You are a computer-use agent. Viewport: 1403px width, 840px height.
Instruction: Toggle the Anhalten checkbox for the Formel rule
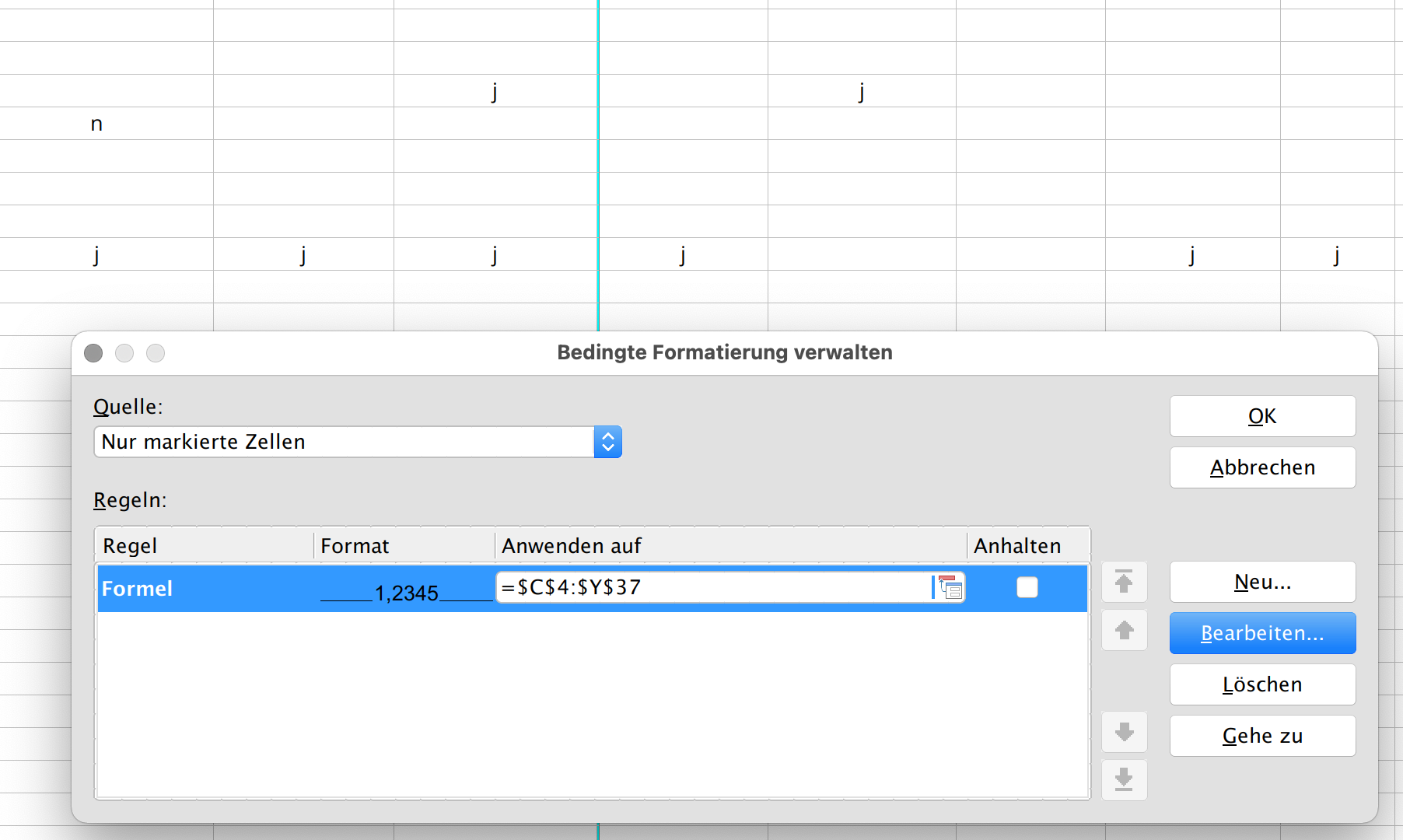point(1027,588)
